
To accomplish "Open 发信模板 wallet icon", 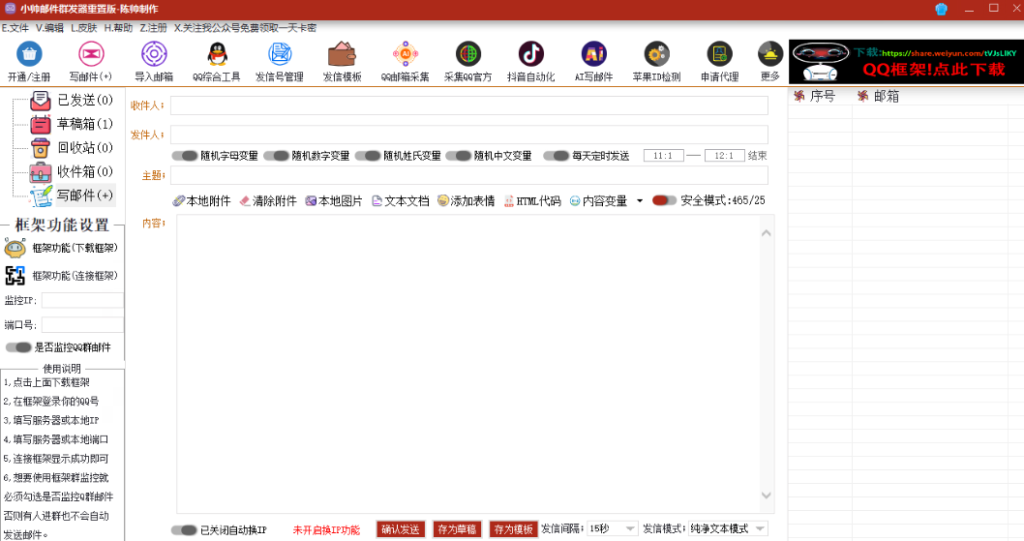I will pyautogui.click(x=342, y=54).
